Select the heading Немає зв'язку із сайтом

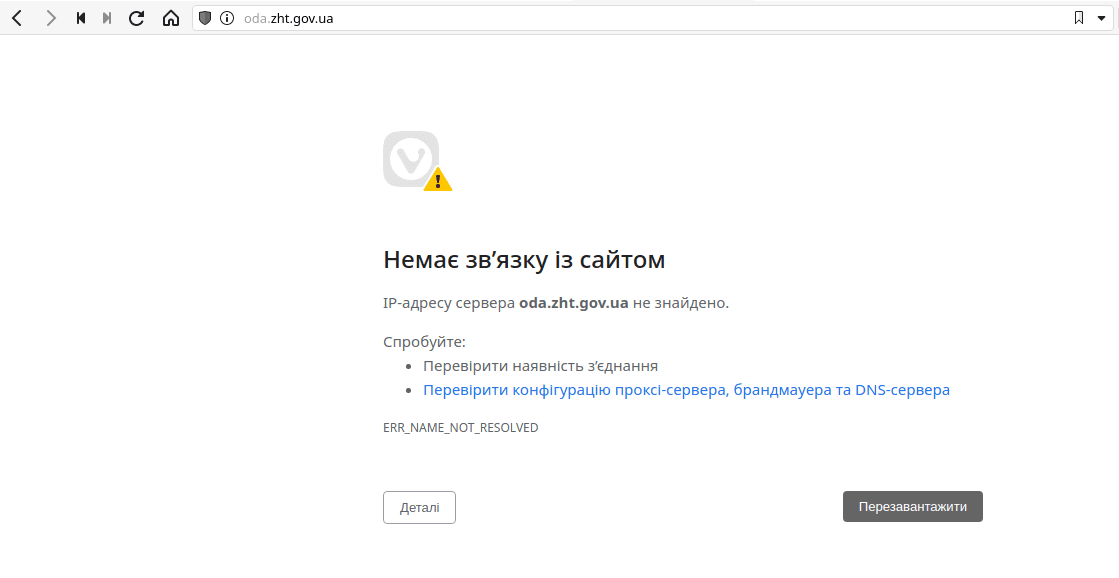[524, 260]
